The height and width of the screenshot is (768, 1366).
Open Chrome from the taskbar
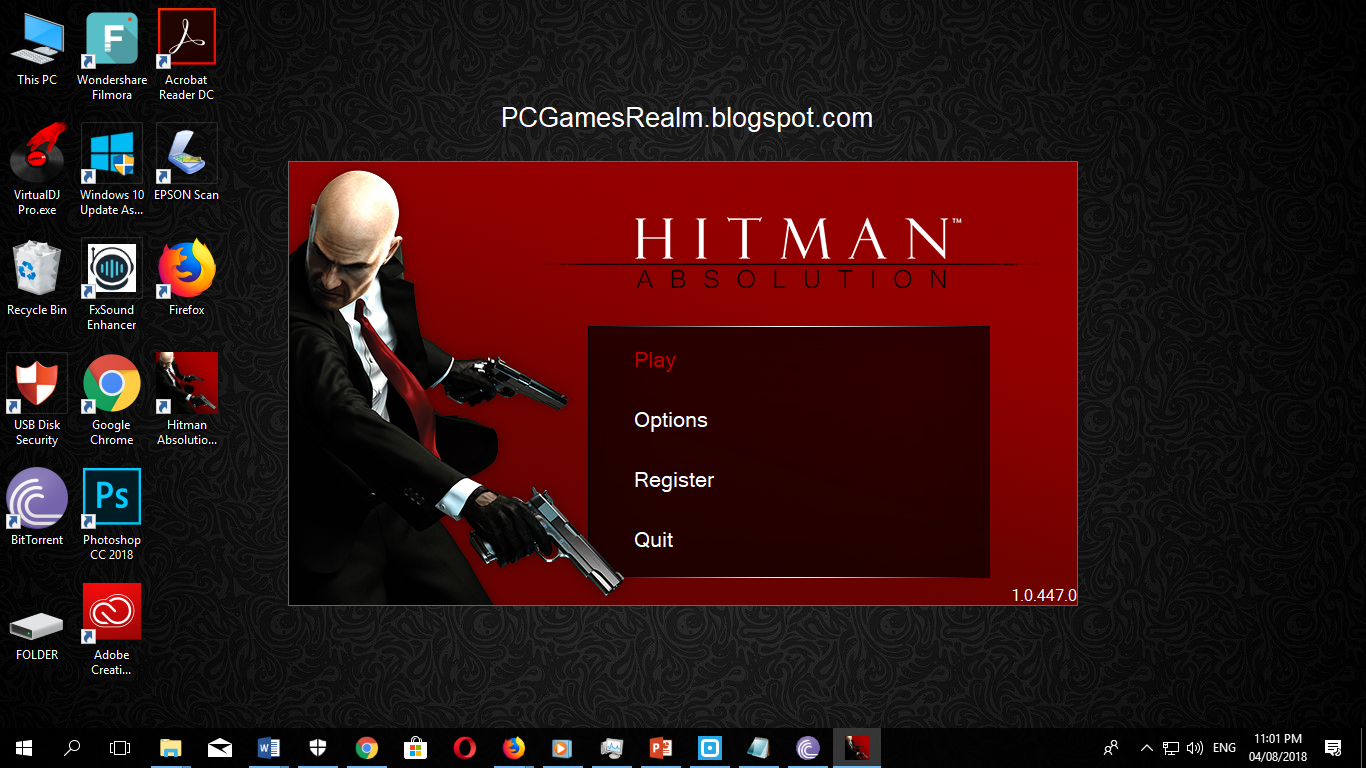[367, 747]
